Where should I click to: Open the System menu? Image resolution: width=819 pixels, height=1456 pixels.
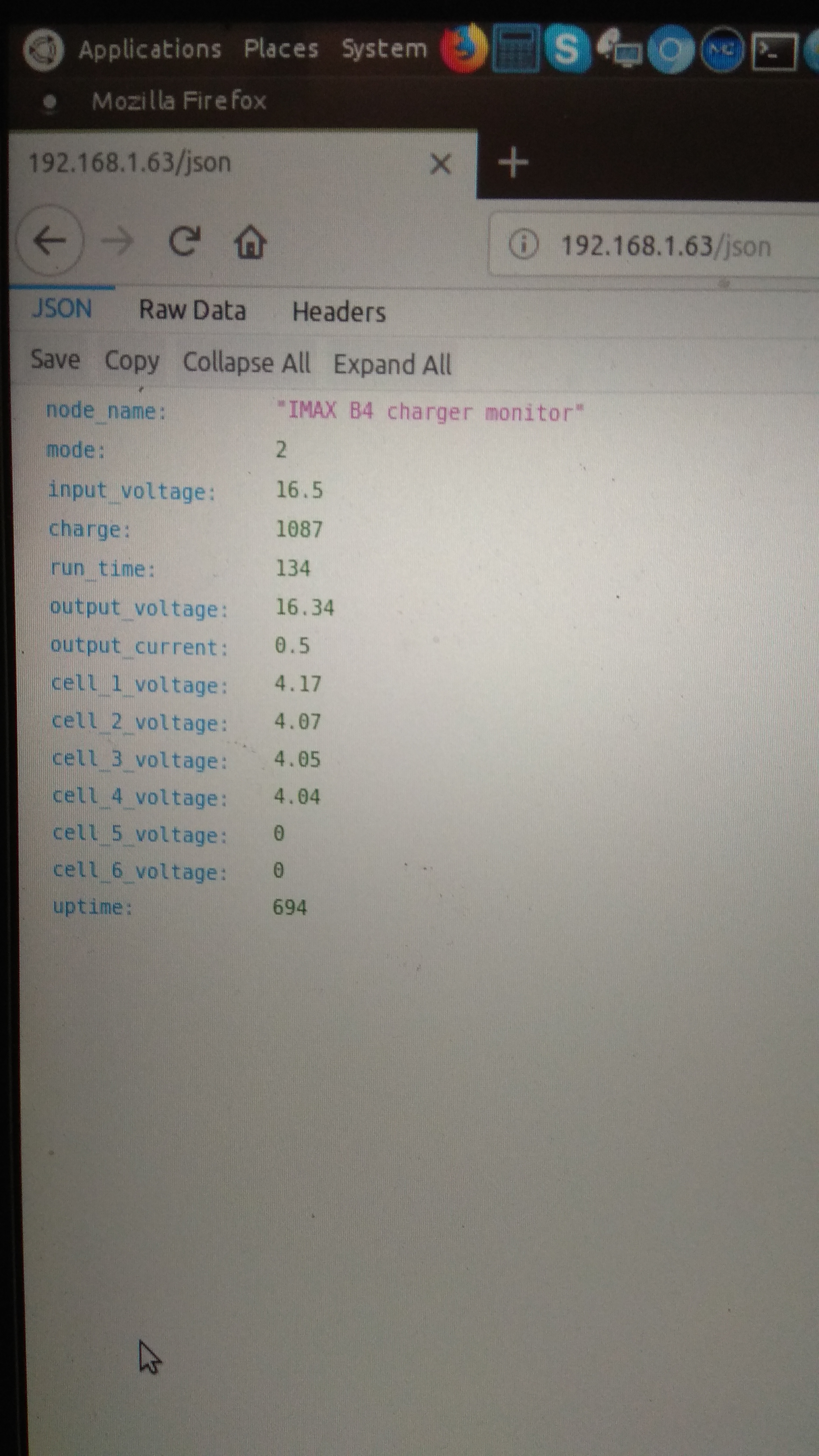(384, 49)
